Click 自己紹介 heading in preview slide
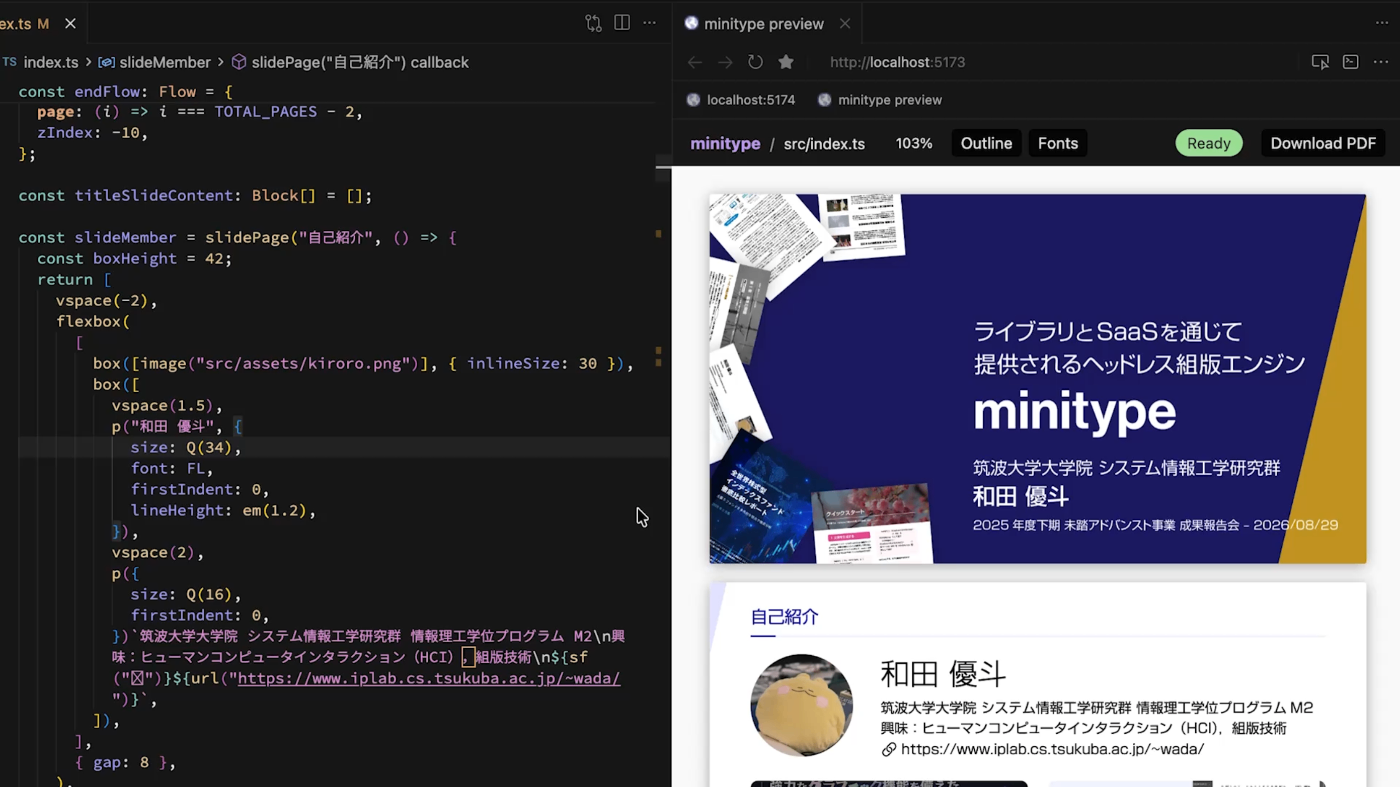 [x=784, y=617]
